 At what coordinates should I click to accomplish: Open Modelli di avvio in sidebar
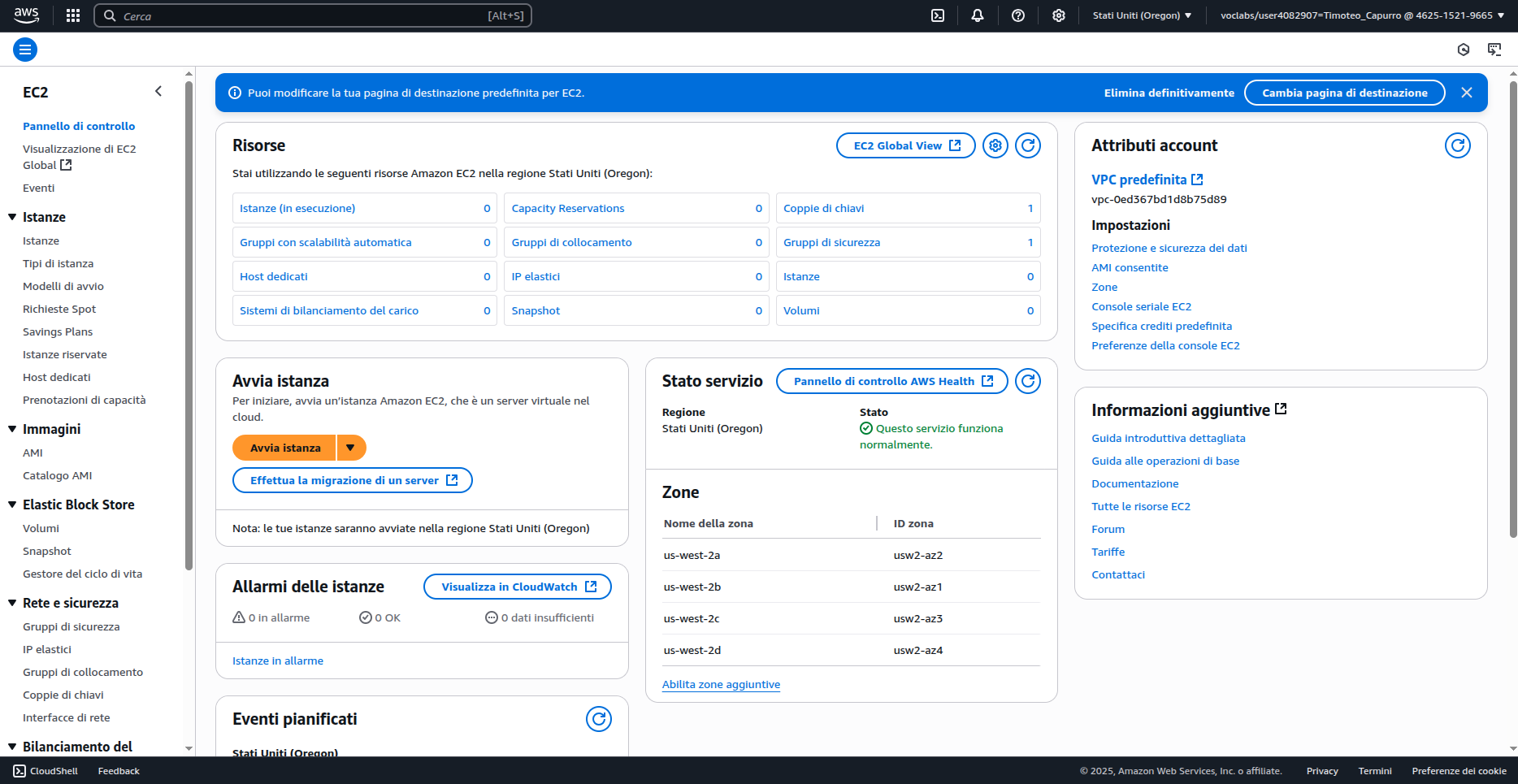pyautogui.click(x=63, y=286)
